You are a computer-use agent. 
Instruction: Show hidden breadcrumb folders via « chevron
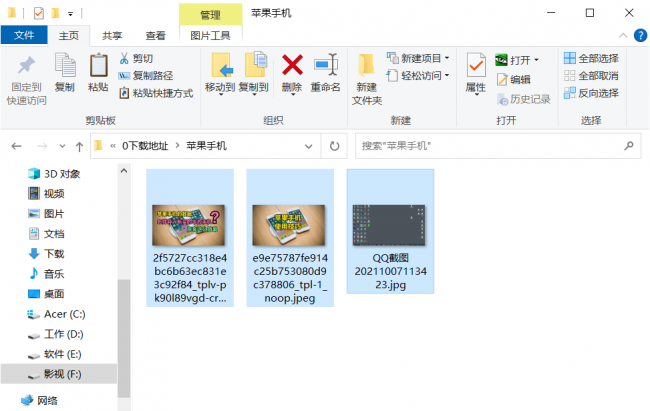click(113, 146)
